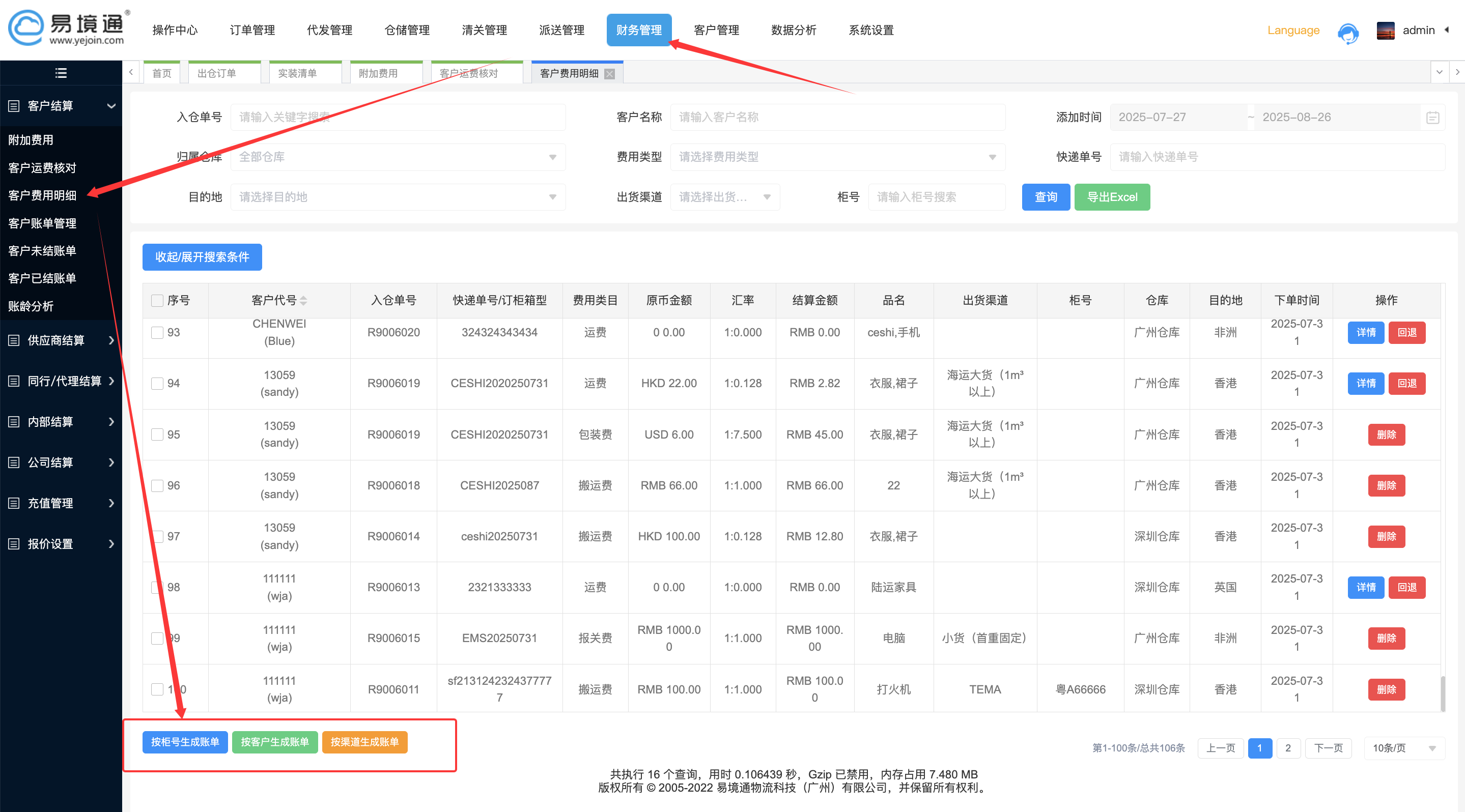The width and height of the screenshot is (1465, 812).
Task: Check the row 98 checkbox
Action: point(157,587)
